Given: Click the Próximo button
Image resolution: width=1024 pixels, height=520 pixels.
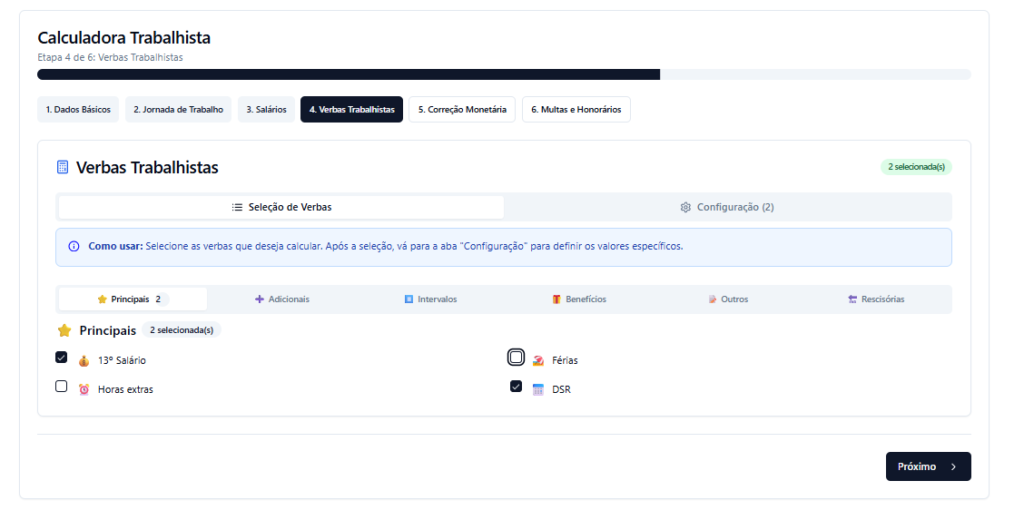Looking at the screenshot, I should coord(927,466).
